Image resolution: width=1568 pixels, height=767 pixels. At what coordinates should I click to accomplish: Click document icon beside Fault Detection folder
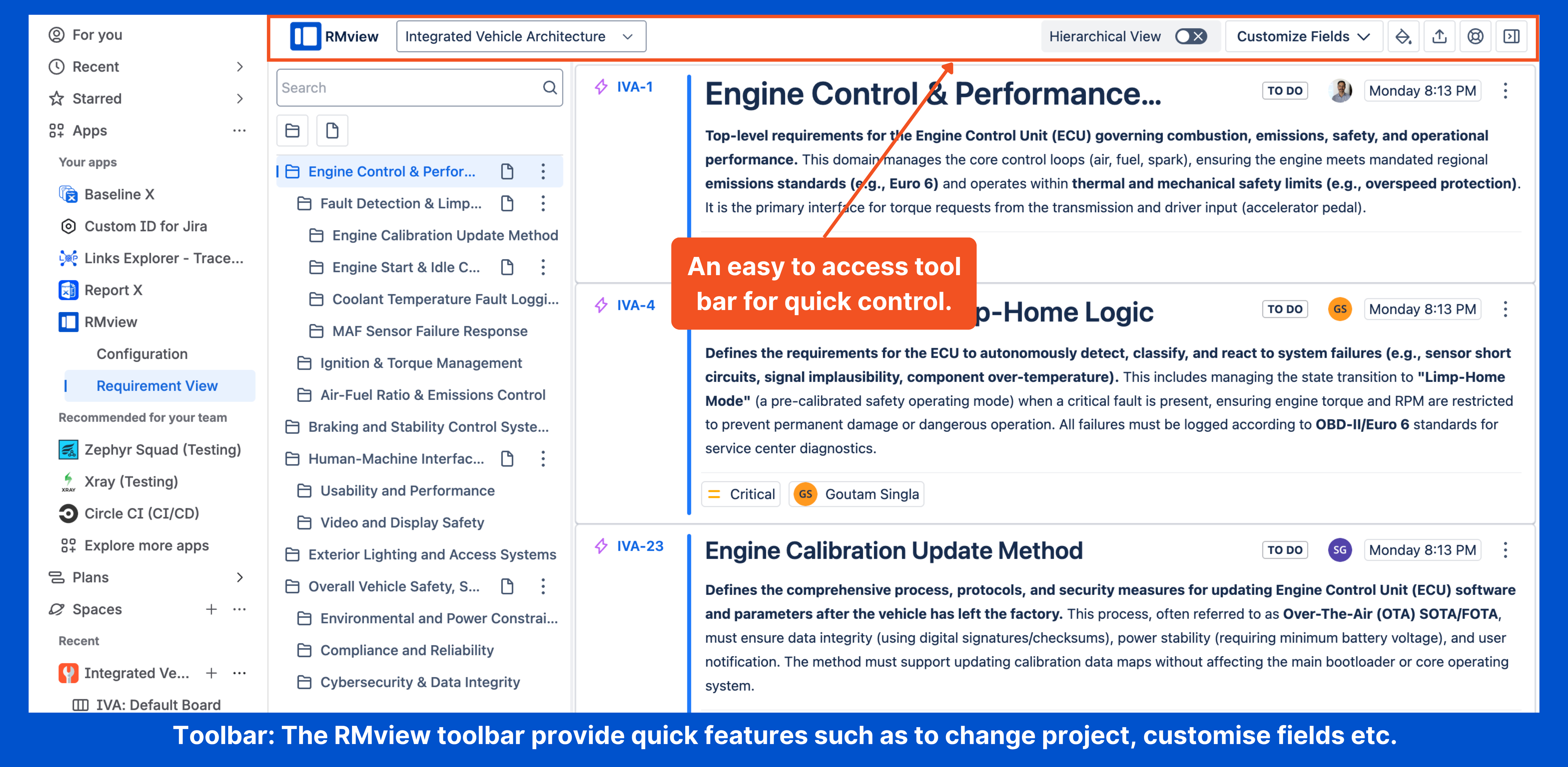507,203
